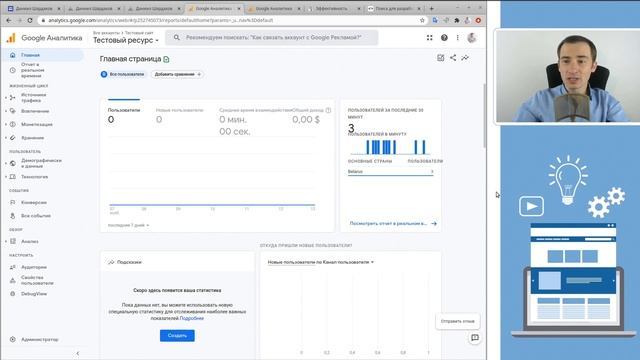Click the red Opera-style extension icon
Image resolution: width=640 pixels, height=360 pixels.
(478, 20)
